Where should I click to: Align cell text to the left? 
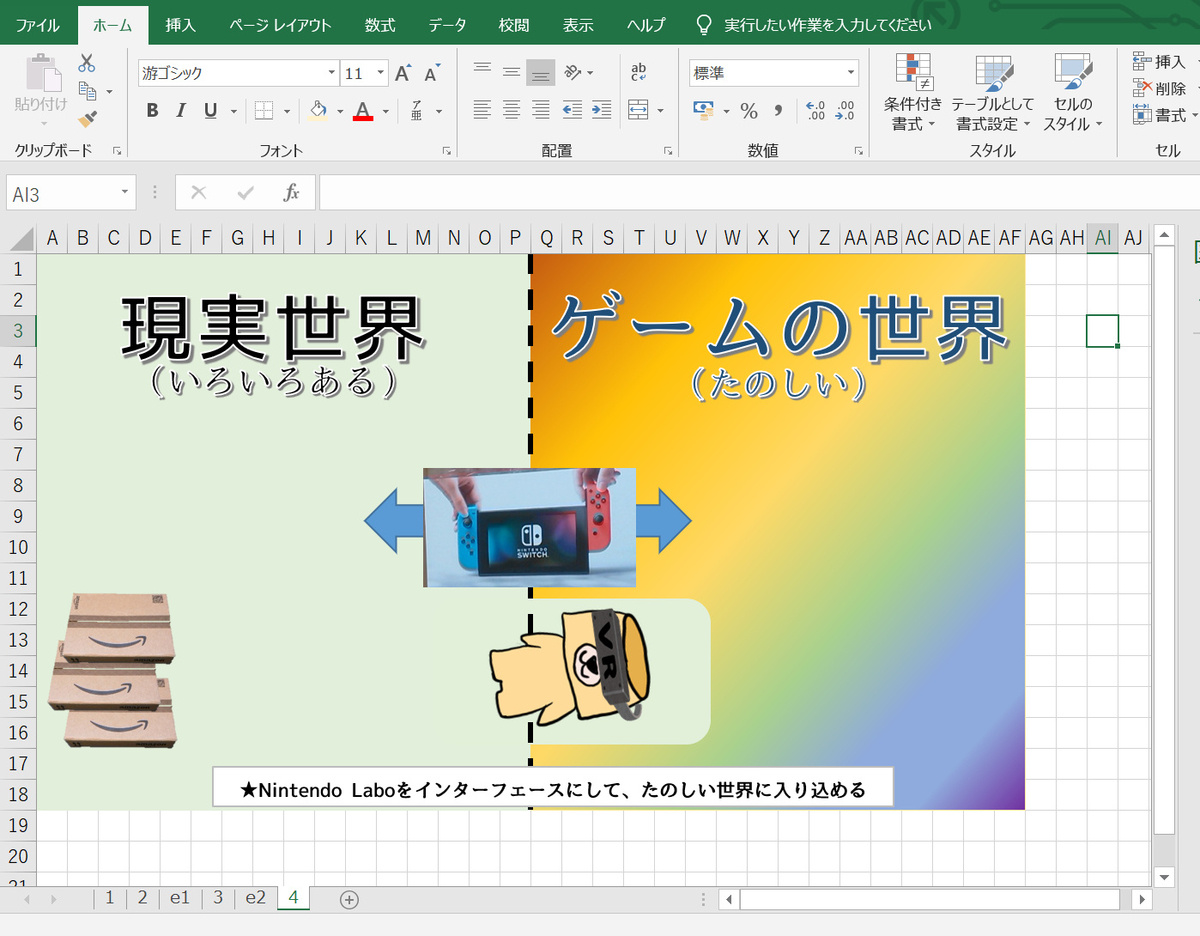point(482,109)
